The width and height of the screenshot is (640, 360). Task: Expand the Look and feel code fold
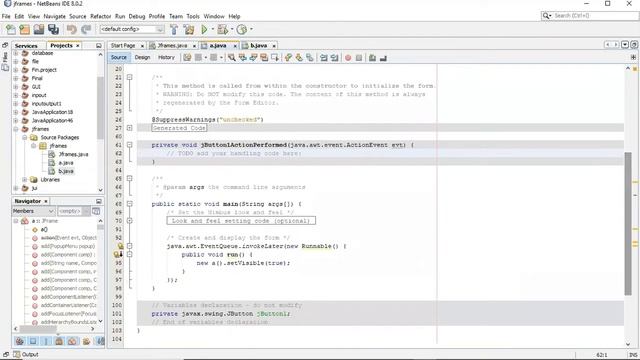[x=129, y=221]
